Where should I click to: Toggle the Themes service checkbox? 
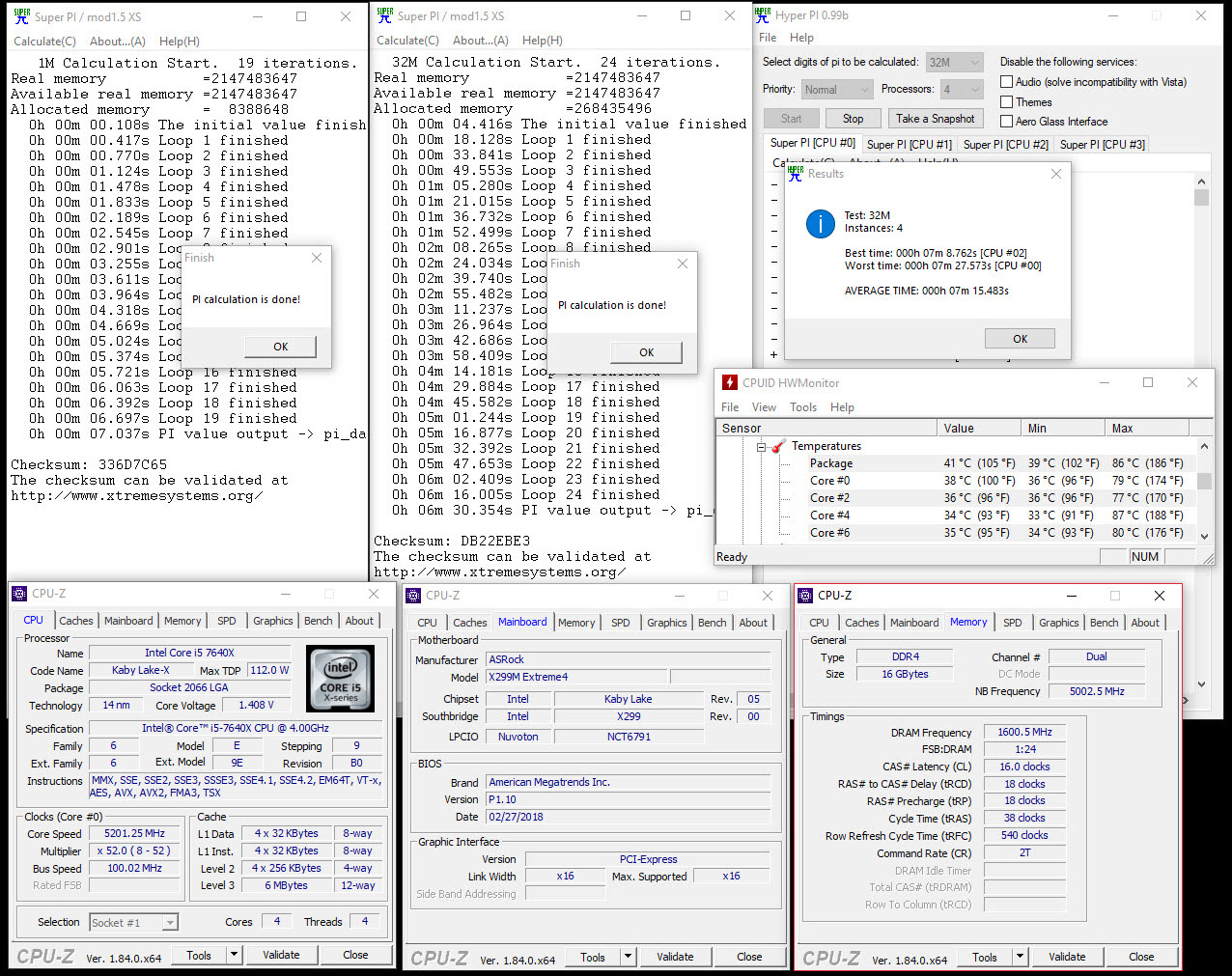(1007, 101)
